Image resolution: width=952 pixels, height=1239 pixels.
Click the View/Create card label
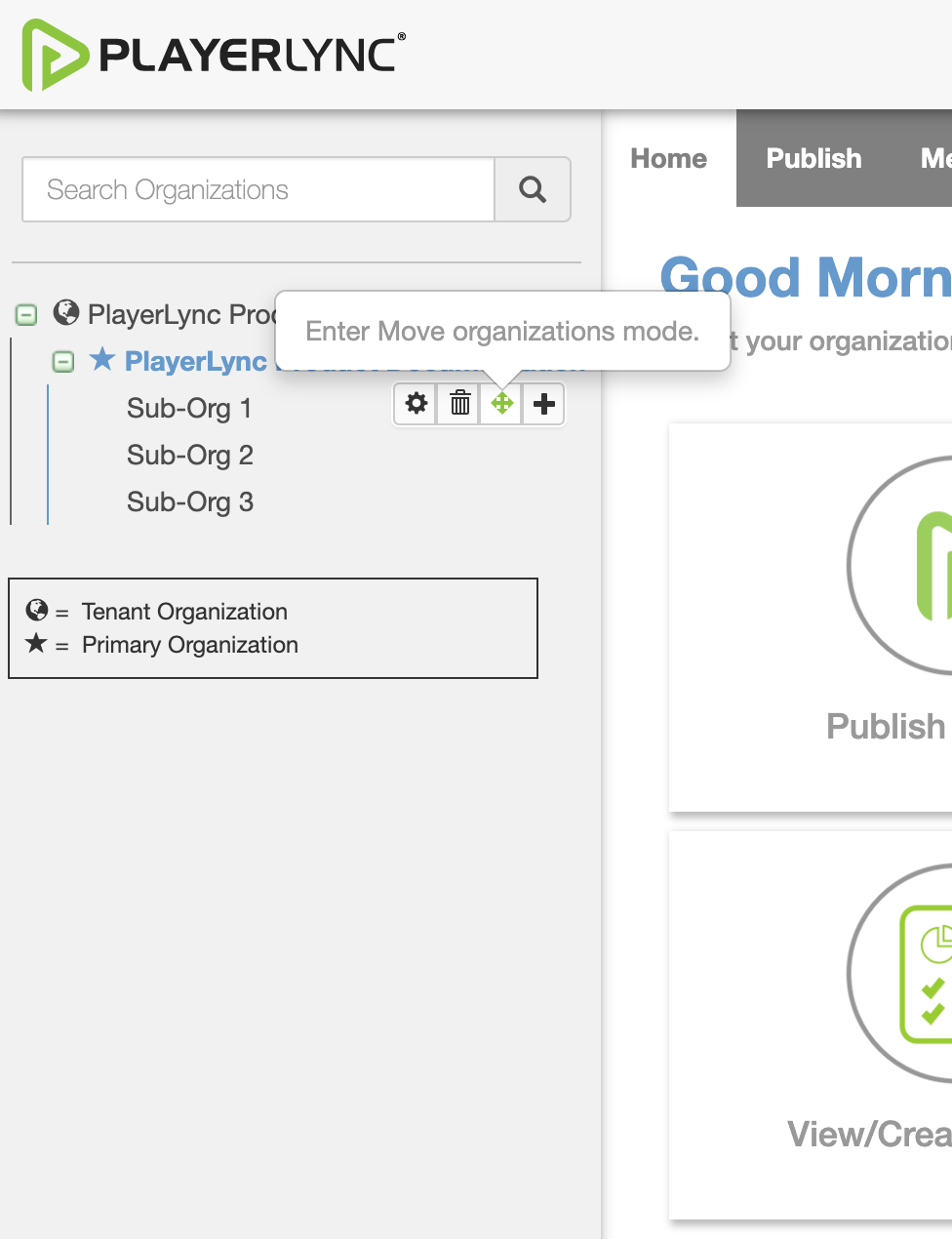(868, 1134)
